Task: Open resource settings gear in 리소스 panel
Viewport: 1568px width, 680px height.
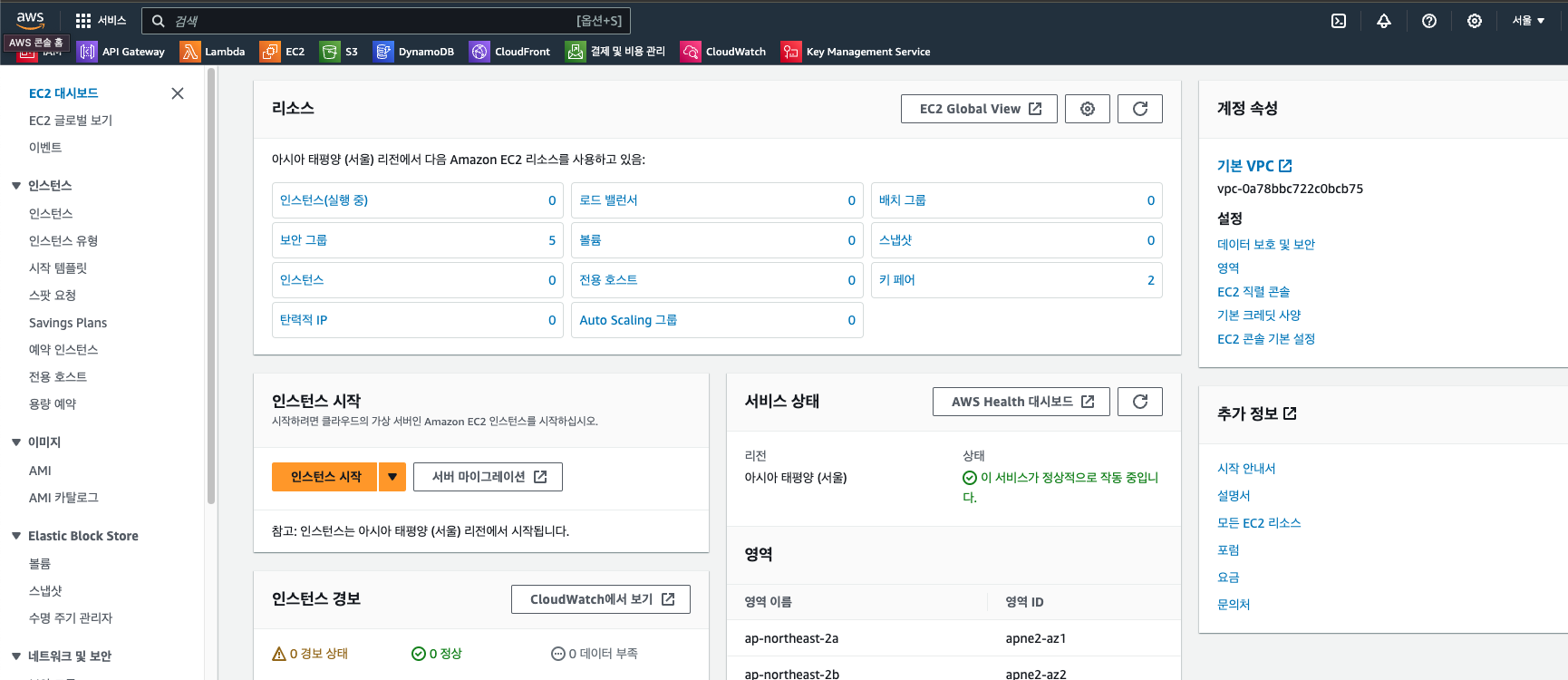Action: (1088, 109)
